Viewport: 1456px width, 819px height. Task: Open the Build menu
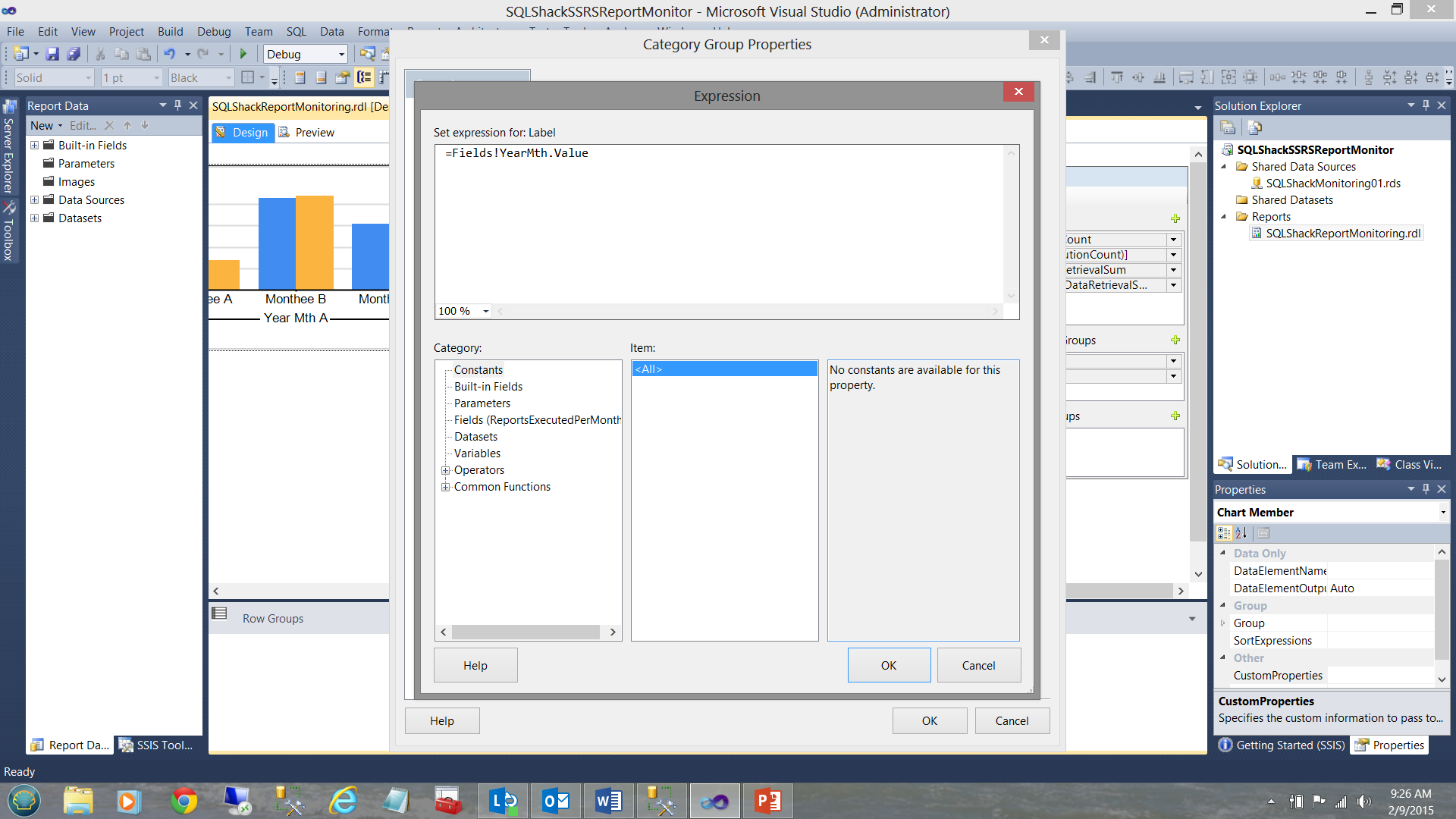point(170,31)
